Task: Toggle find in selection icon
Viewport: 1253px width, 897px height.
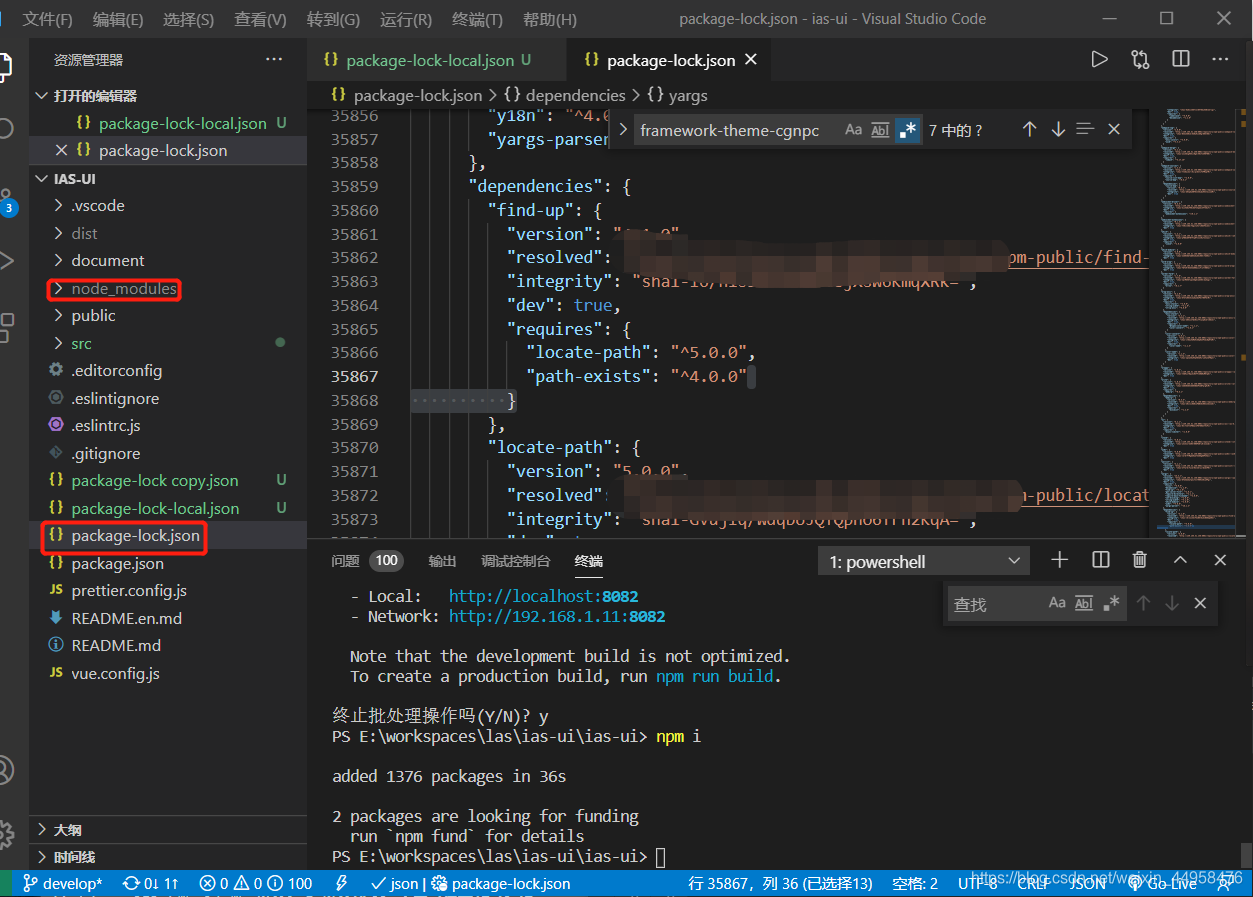Action: pos(1085,130)
